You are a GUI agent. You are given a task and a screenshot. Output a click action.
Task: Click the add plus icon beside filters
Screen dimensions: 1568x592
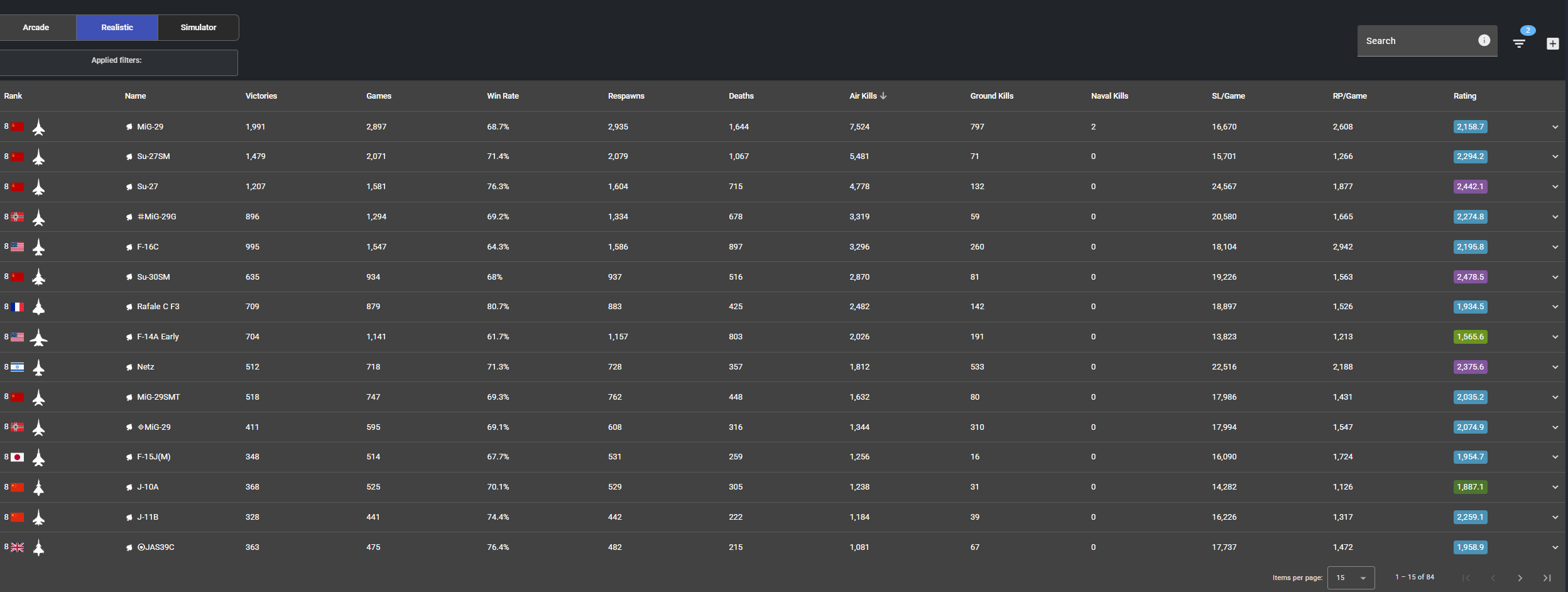click(1552, 43)
